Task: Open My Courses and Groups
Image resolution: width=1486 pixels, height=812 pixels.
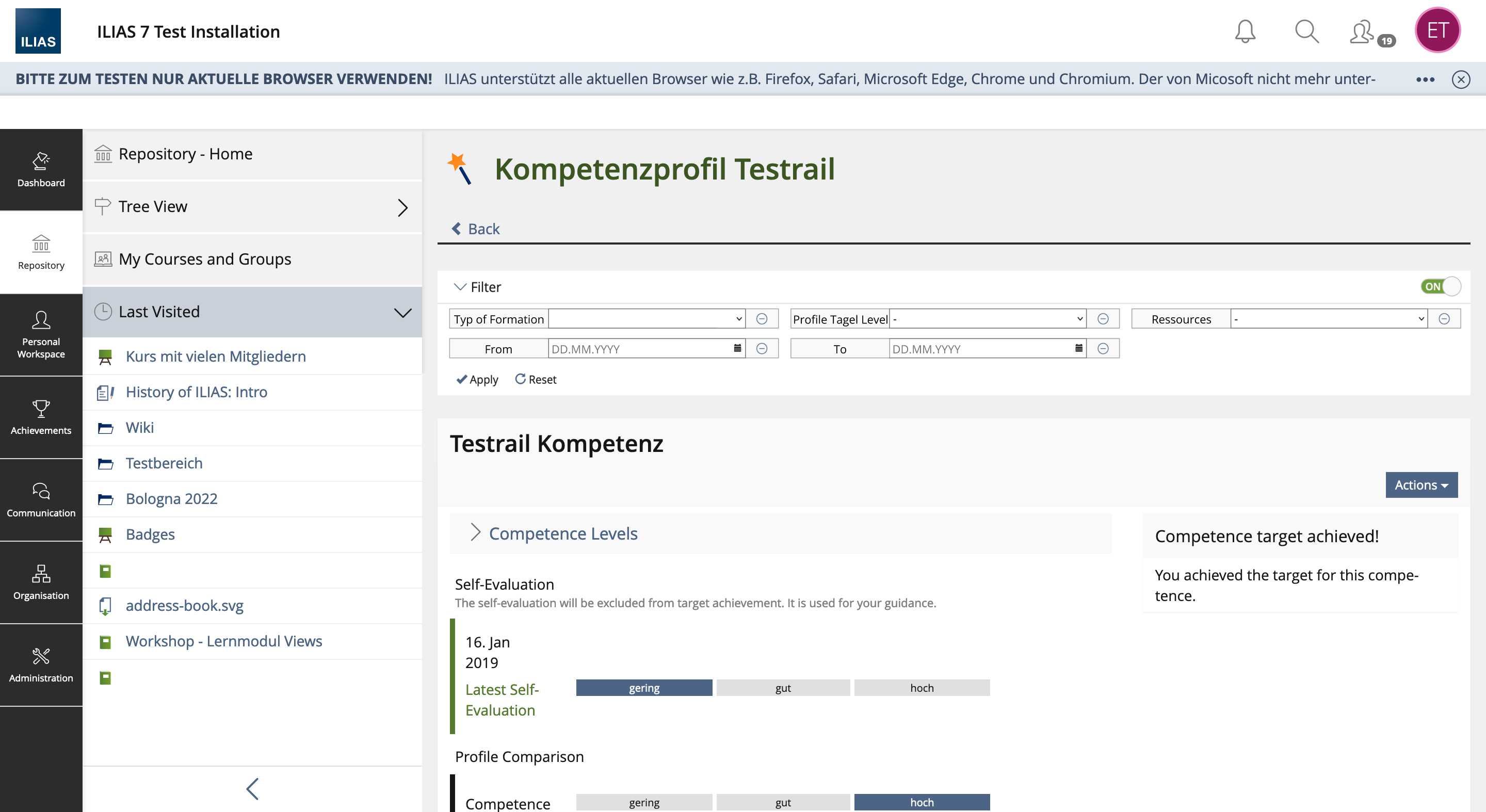Action: pyautogui.click(x=204, y=259)
